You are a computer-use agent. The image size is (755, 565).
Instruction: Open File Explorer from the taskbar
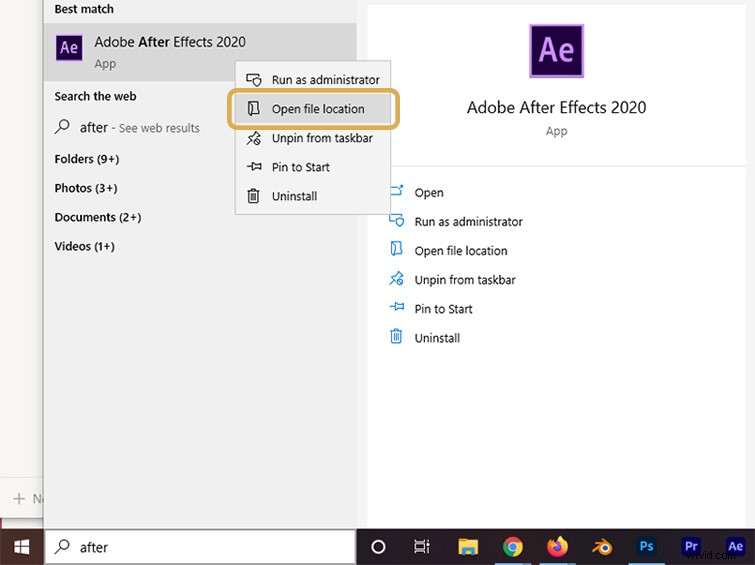pos(468,547)
